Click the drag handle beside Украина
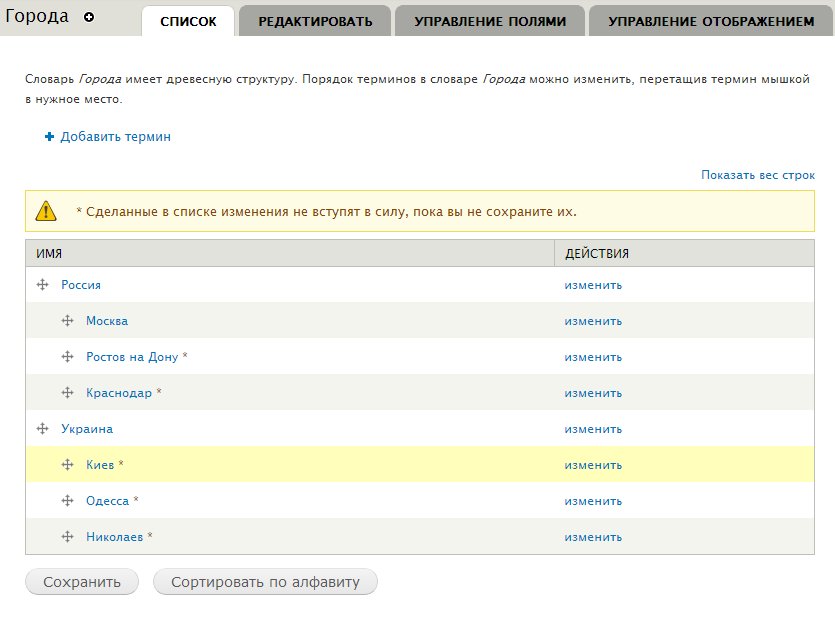The width and height of the screenshot is (835, 619). pos(43,429)
